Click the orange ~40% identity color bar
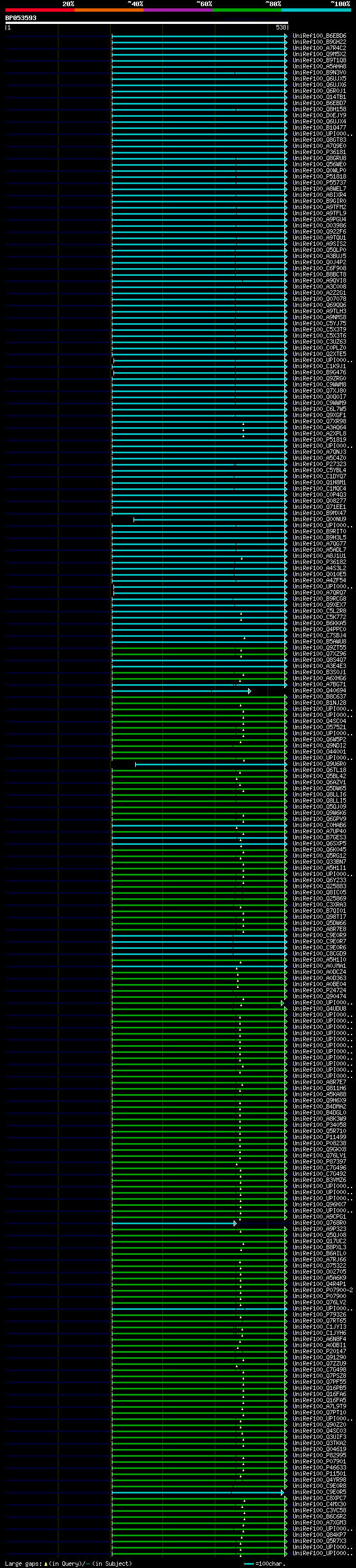Screen dimensions: 356x1568 109,10
